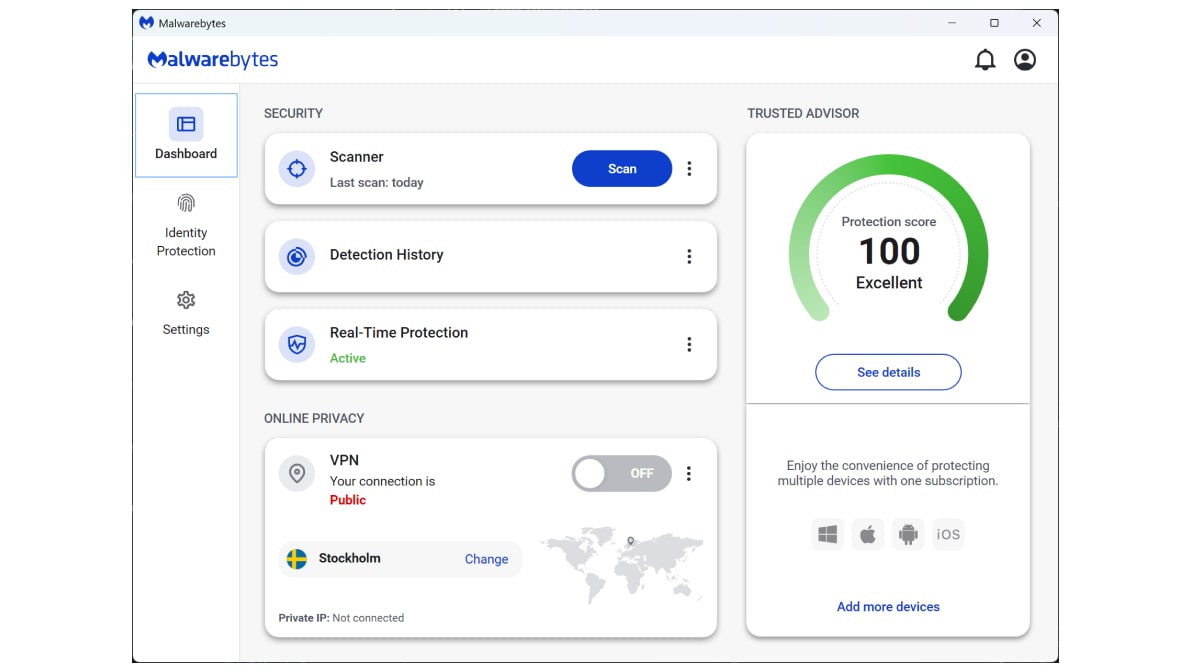Click the VPN location pin icon
1192x671 pixels.
296,473
